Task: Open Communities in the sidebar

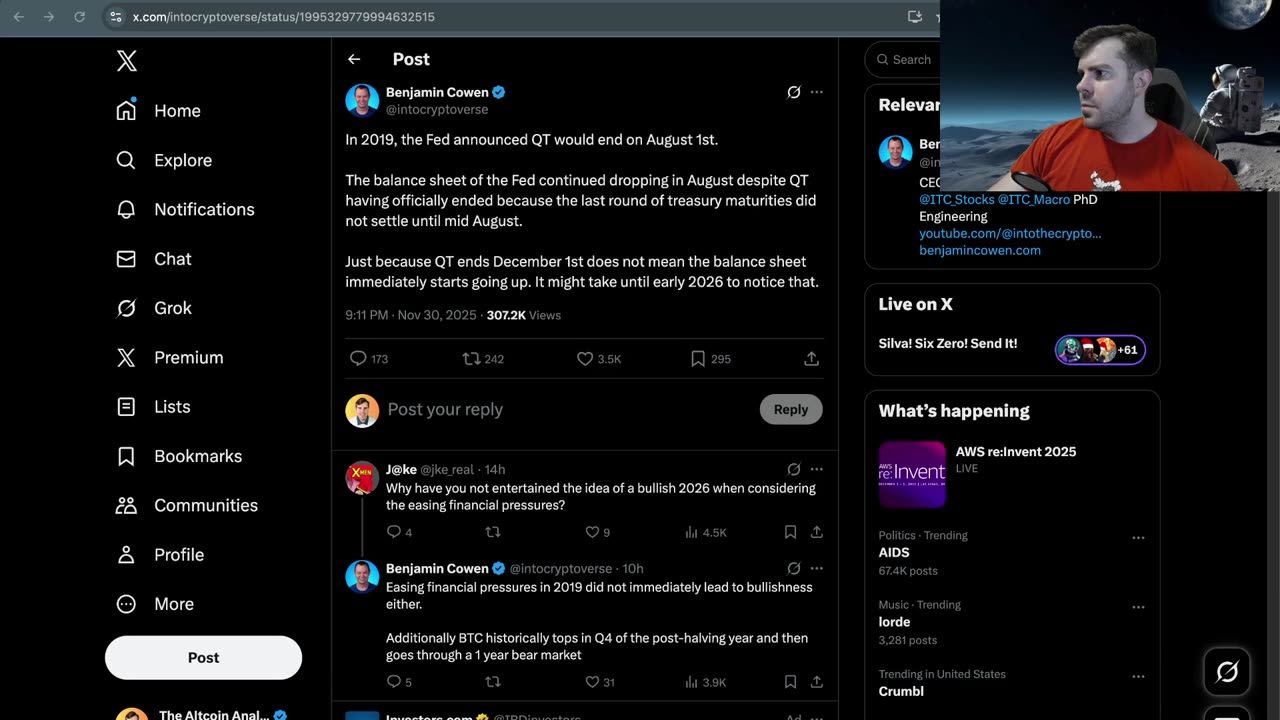Action: 187,505
